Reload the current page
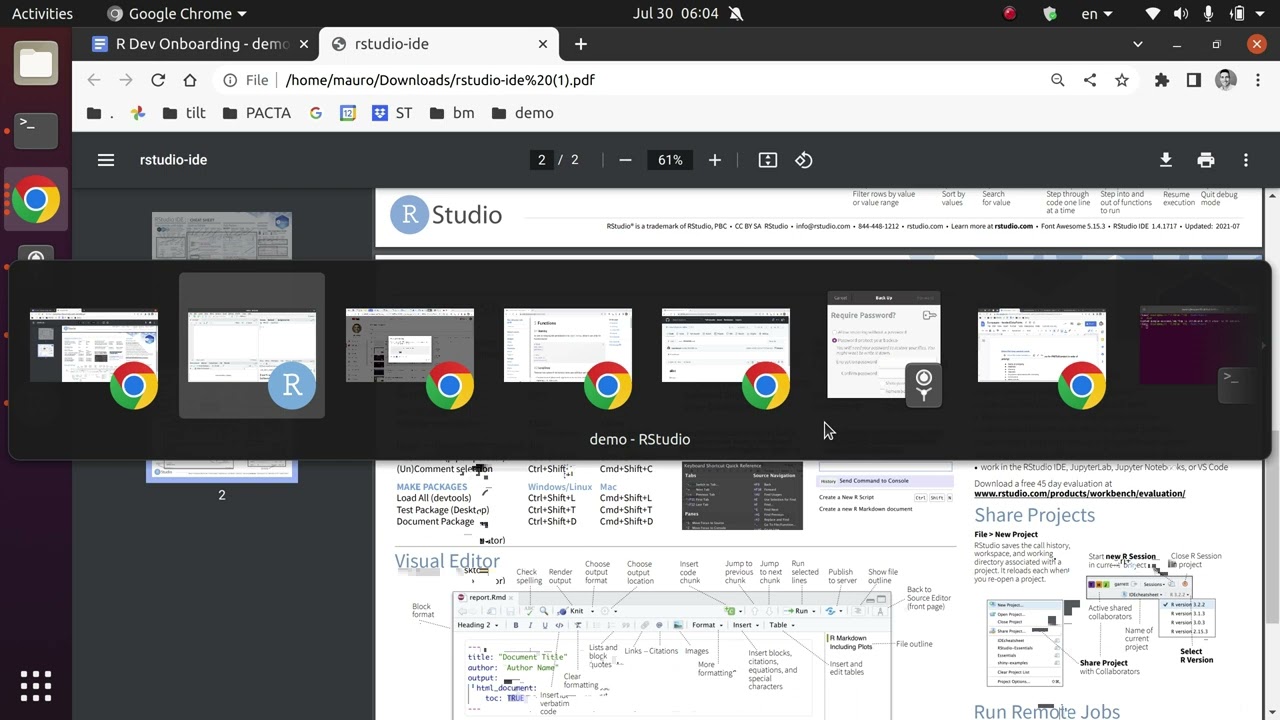The image size is (1280, 720). pyautogui.click(x=158, y=80)
